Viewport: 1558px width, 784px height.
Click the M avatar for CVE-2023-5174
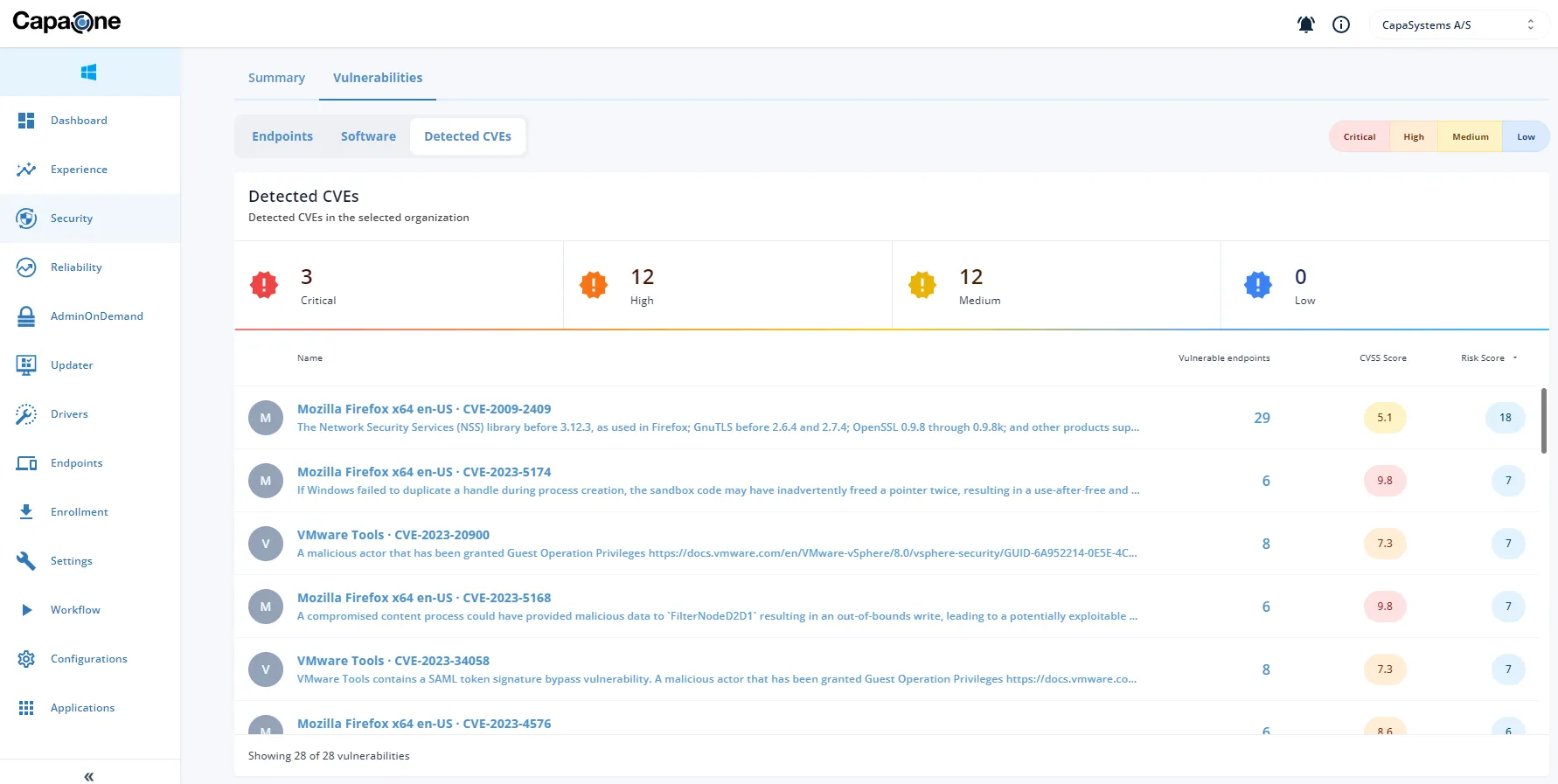click(266, 481)
